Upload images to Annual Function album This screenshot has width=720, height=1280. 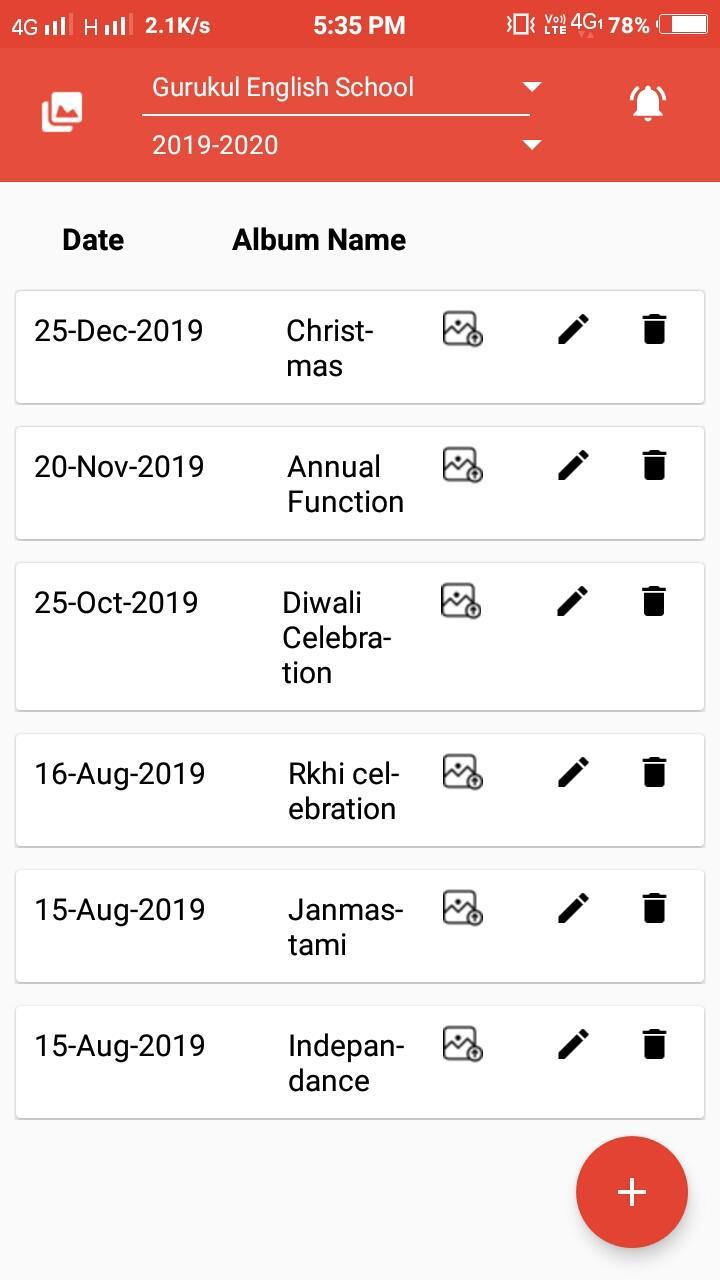point(462,465)
